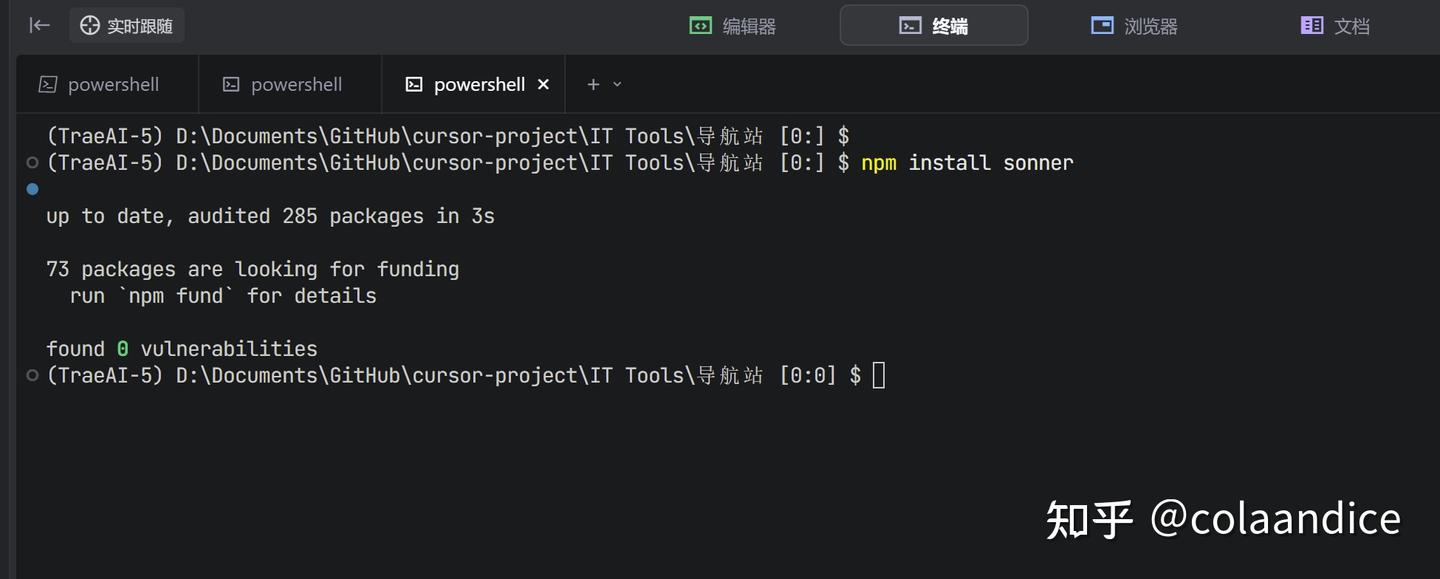
Task: Click the circle marker on the last prompt line
Action: [33, 376]
